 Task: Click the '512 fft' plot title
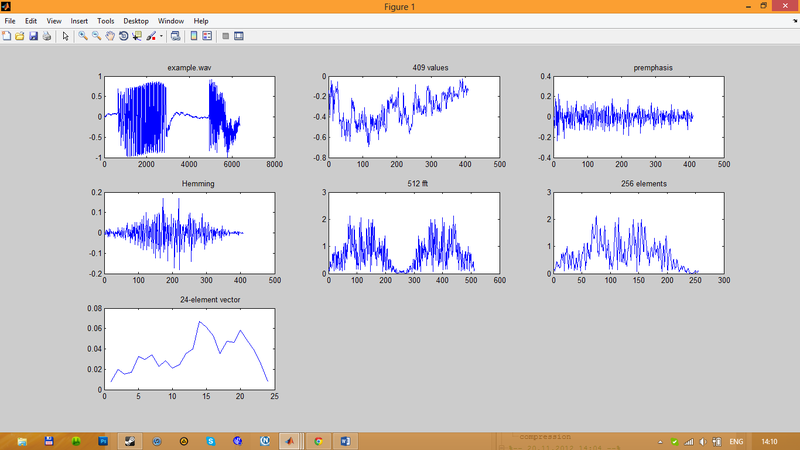417,184
